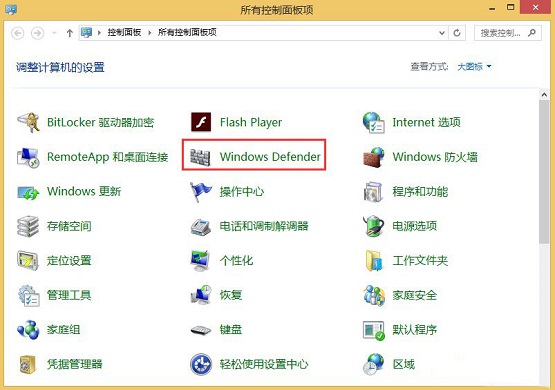Open the 大图标 view mode dropdown

click(474, 66)
